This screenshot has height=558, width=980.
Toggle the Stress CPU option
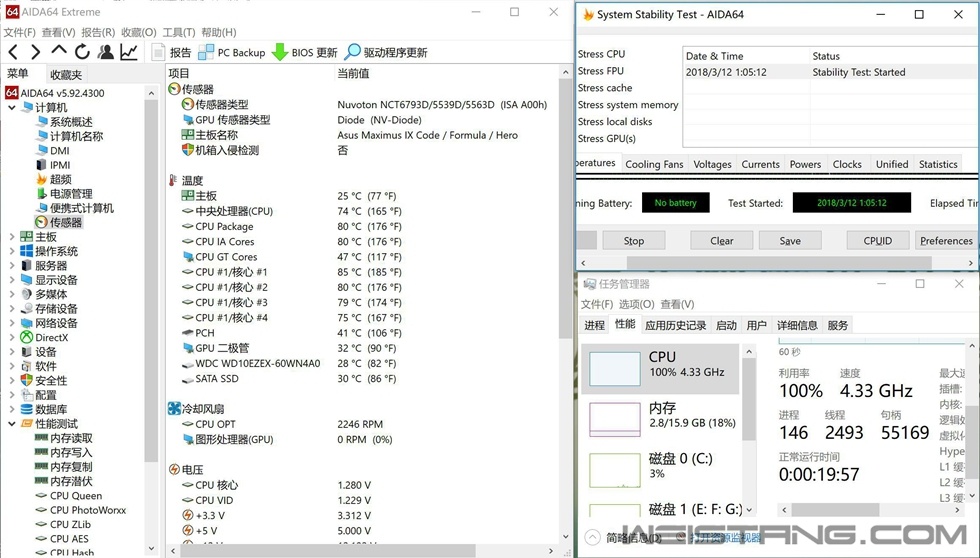coord(601,54)
